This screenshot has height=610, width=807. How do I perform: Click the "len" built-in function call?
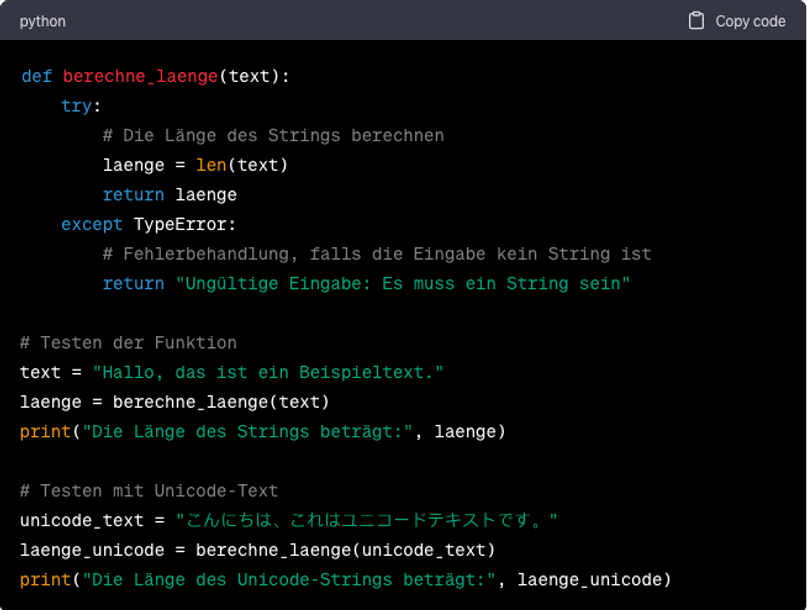(x=211, y=165)
